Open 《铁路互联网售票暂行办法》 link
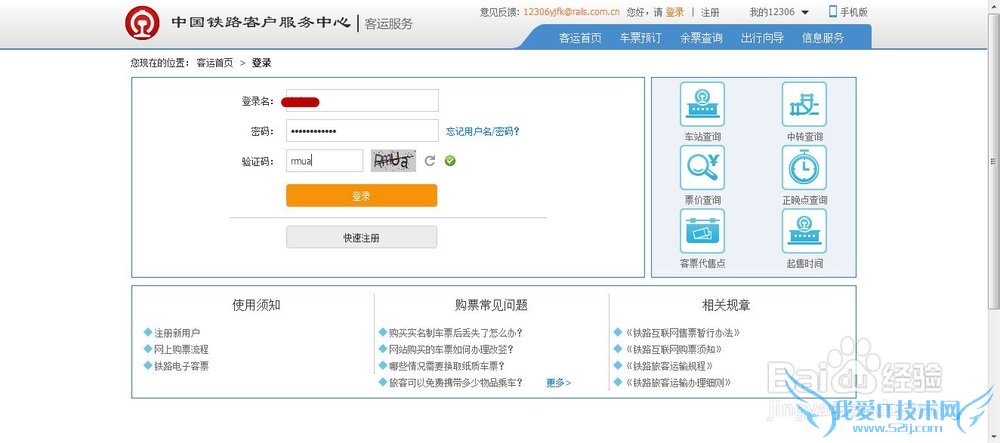1000x443 pixels. pos(683,333)
